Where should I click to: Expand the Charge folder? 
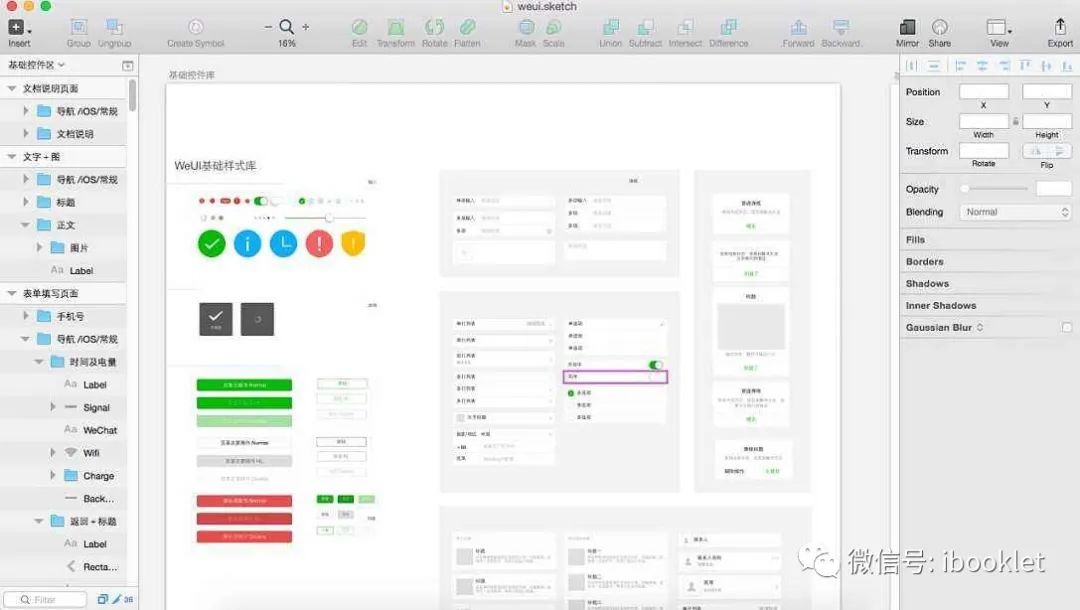coord(52,475)
